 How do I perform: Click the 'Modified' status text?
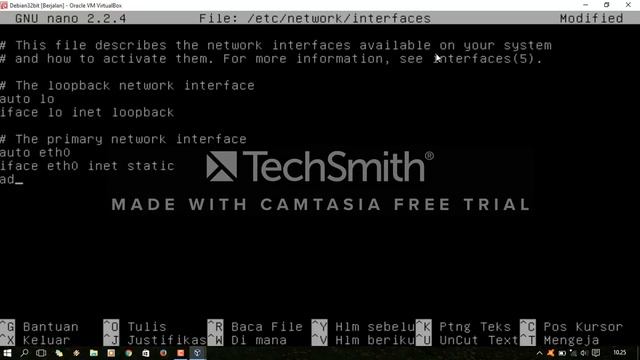591,18
